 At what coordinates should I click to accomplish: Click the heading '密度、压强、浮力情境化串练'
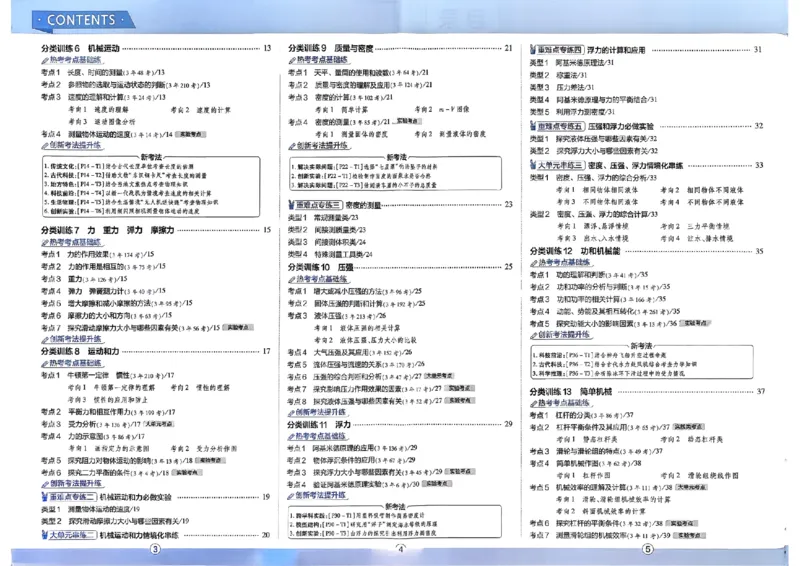(635, 165)
